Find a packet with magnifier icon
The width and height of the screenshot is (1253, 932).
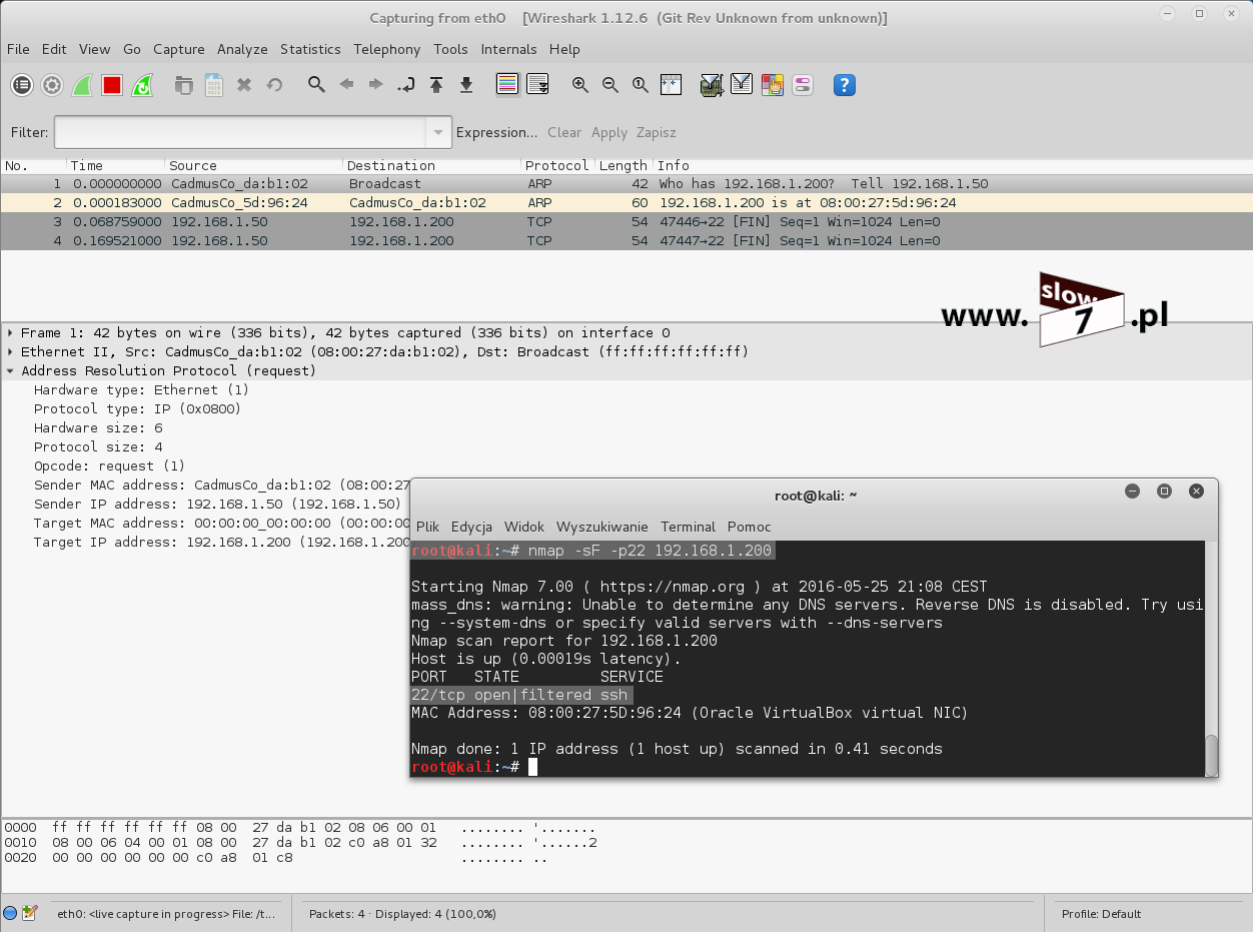click(316, 85)
